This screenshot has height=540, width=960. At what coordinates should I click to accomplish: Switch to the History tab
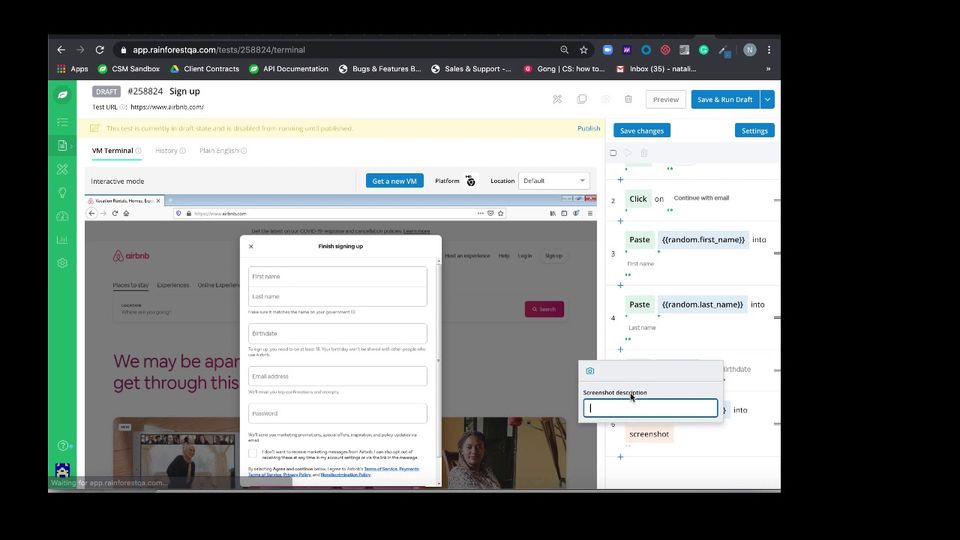pos(166,151)
